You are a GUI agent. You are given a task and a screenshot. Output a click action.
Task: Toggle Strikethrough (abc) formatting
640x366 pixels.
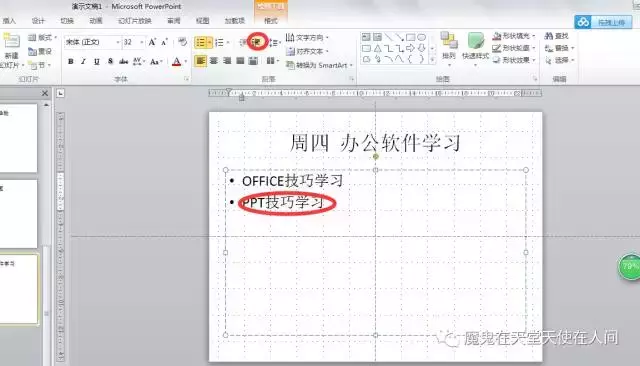tap(124, 61)
